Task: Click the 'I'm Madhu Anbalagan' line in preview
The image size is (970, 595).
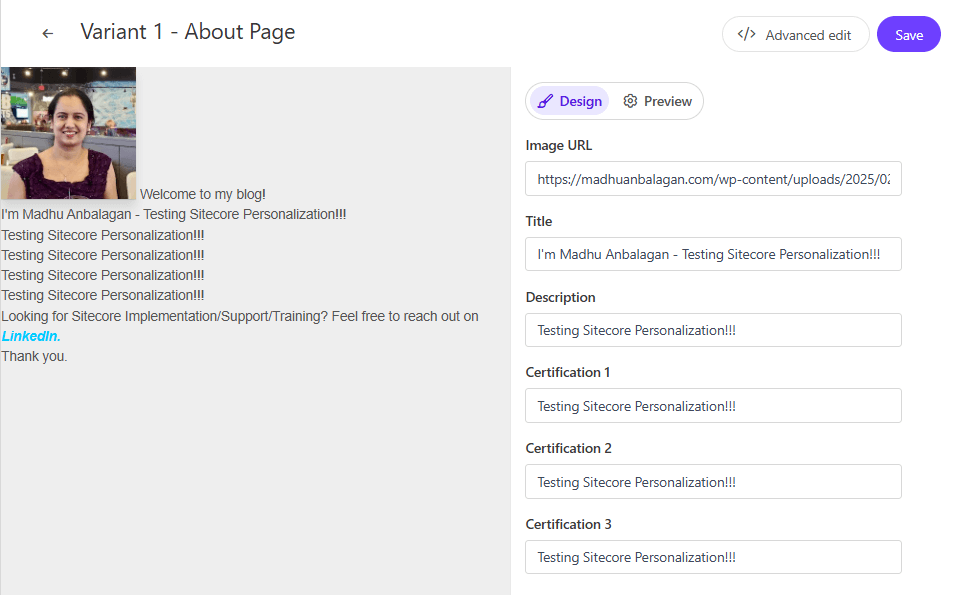Action: click(174, 214)
